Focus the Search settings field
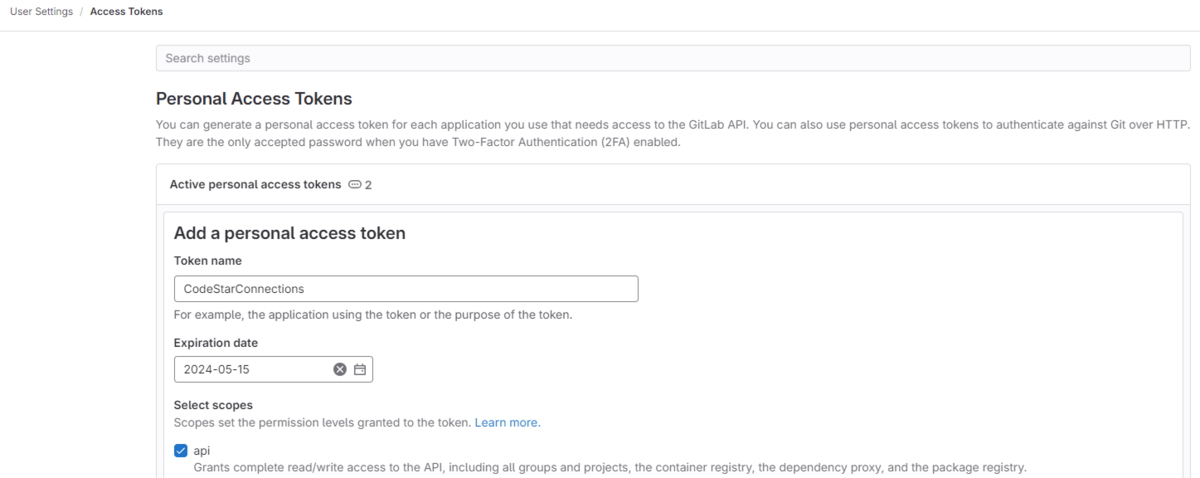This screenshot has width=1200, height=478. (673, 58)
